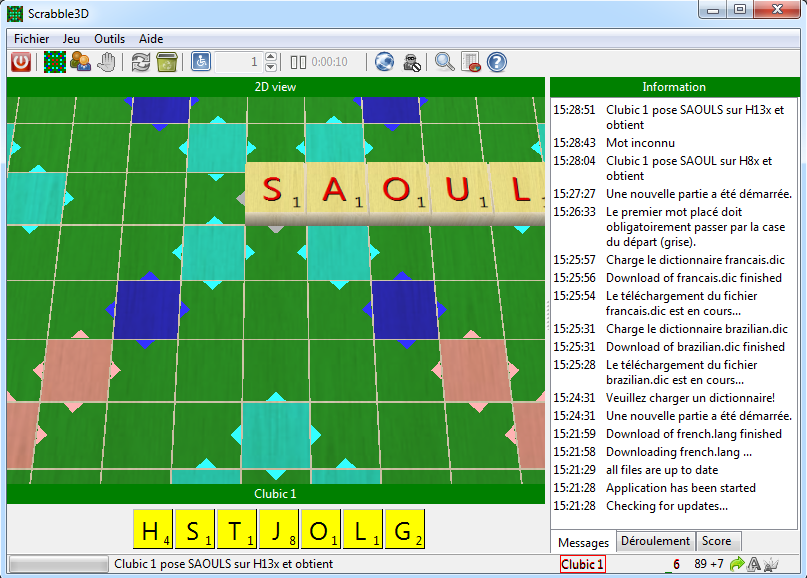Open the Outils menu
Viewport: 807px width, 578px height.
point(109,39)
